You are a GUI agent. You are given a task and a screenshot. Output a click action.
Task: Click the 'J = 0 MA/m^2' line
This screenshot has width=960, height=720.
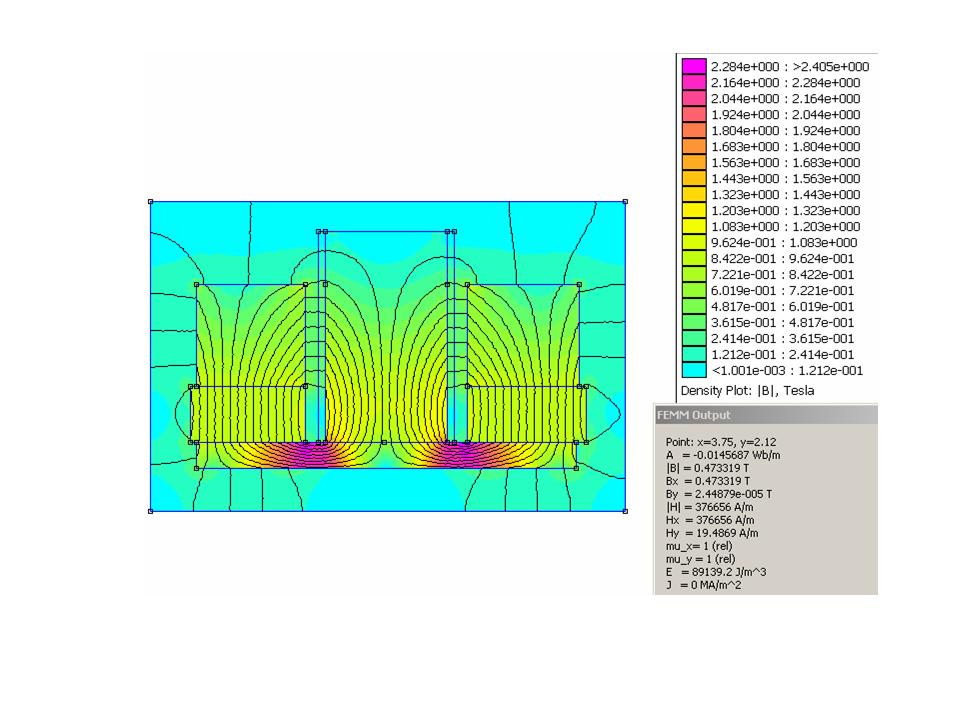[703, 585]
